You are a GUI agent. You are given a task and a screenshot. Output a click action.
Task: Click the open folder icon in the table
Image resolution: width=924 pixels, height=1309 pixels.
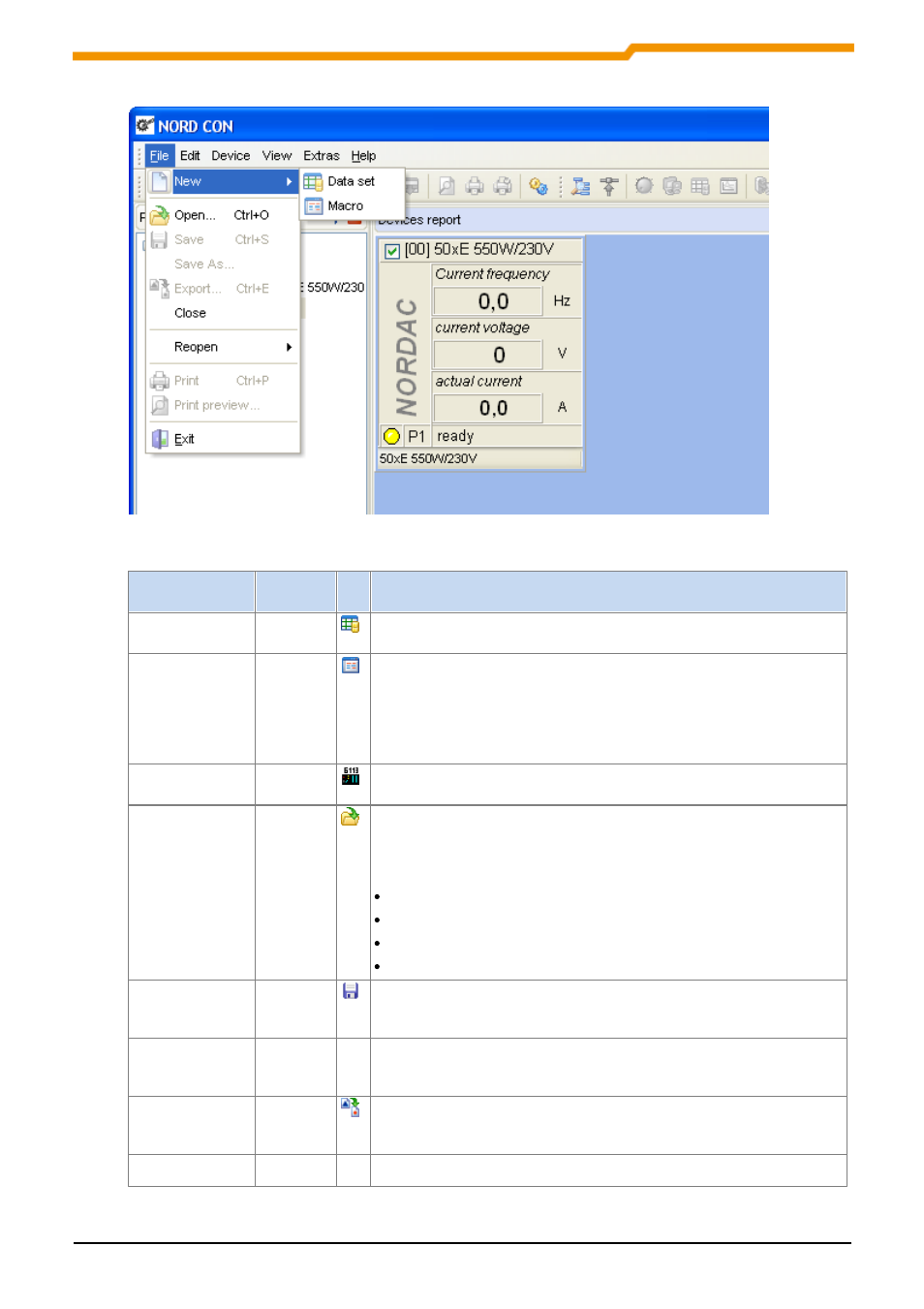(x=351, y=817)
